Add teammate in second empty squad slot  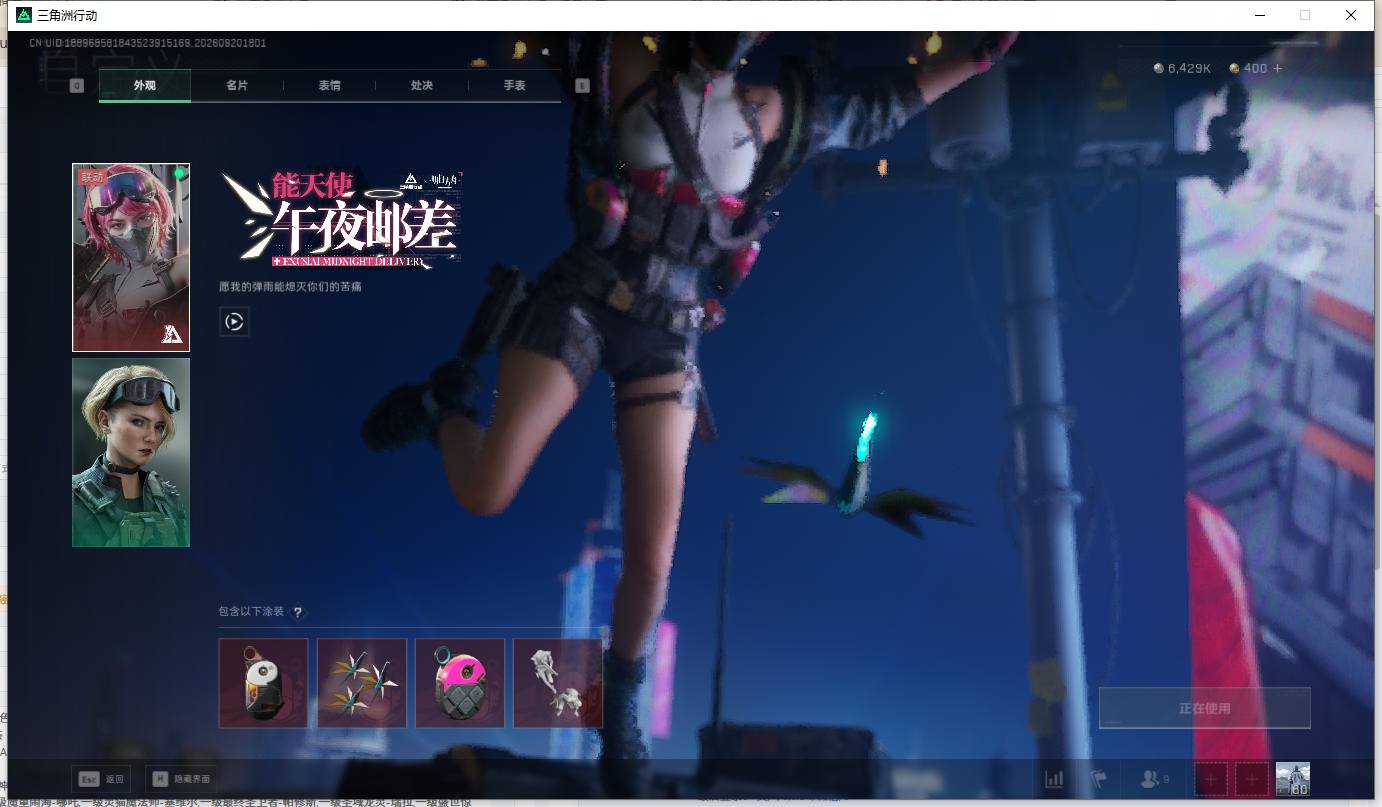1252,779
